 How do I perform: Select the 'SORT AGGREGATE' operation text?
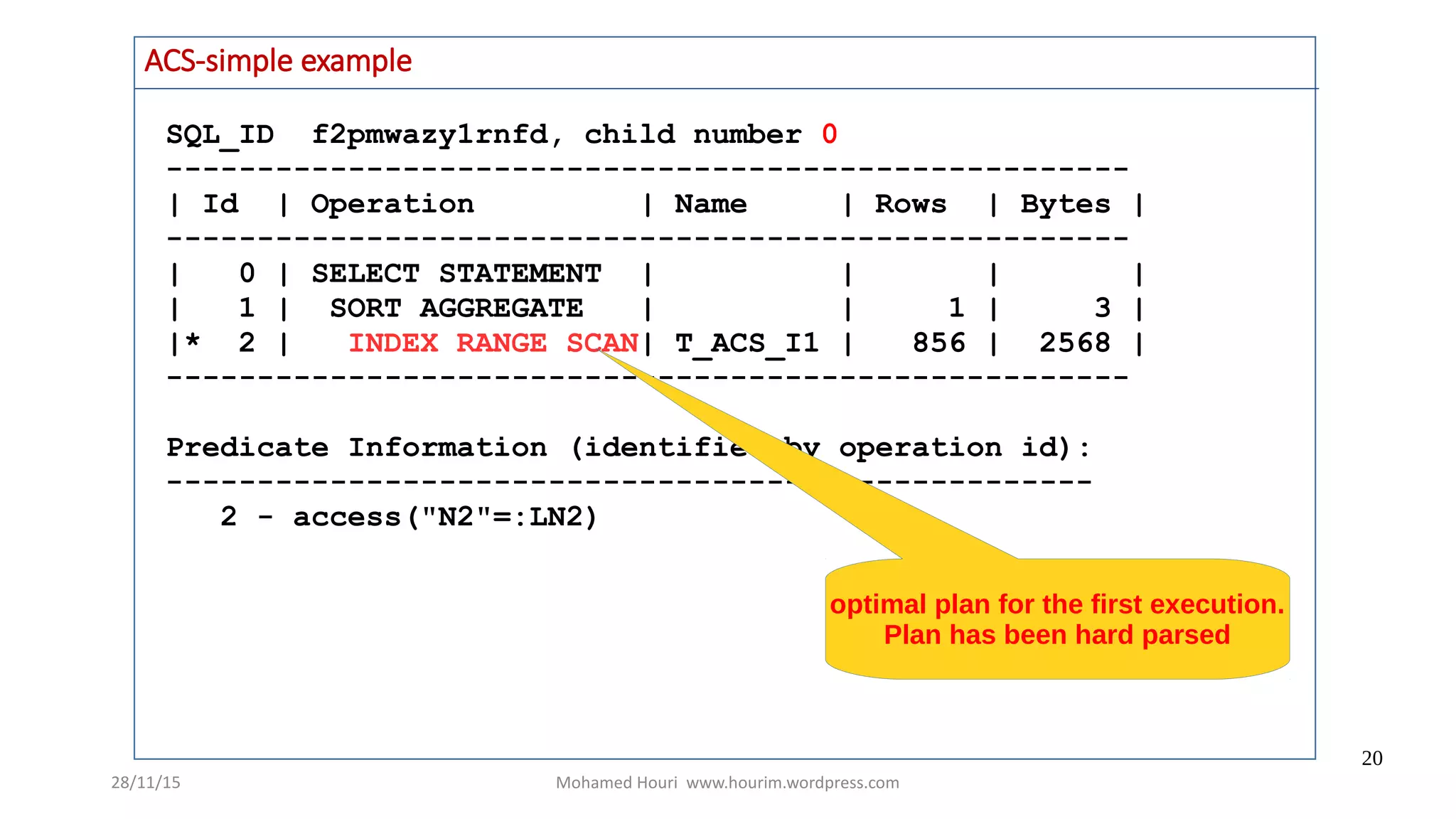tap(456, 308)
